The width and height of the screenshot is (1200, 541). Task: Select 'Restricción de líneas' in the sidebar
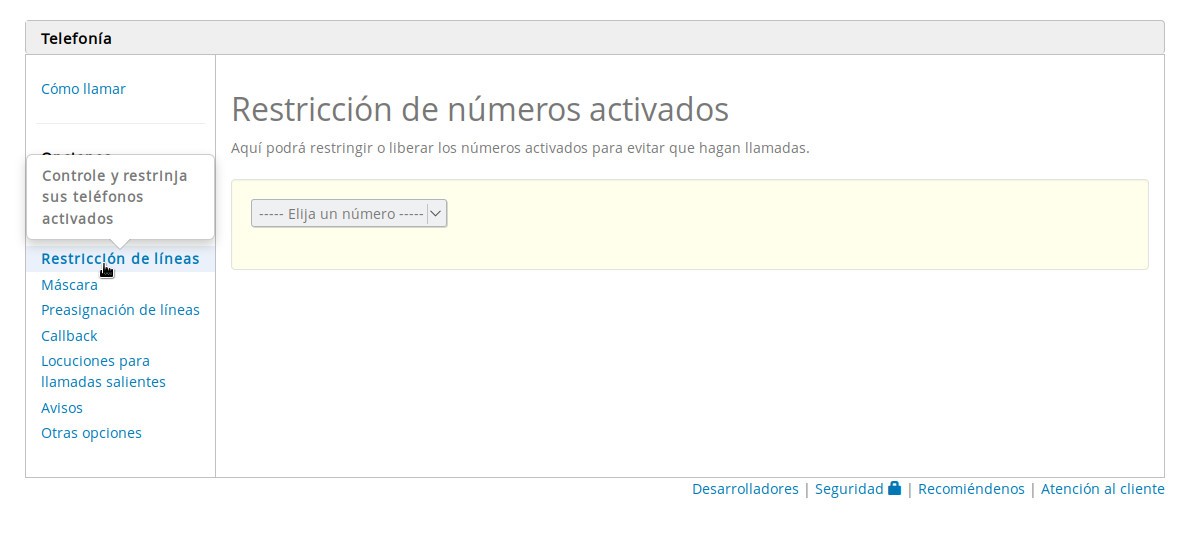point(120,259)
